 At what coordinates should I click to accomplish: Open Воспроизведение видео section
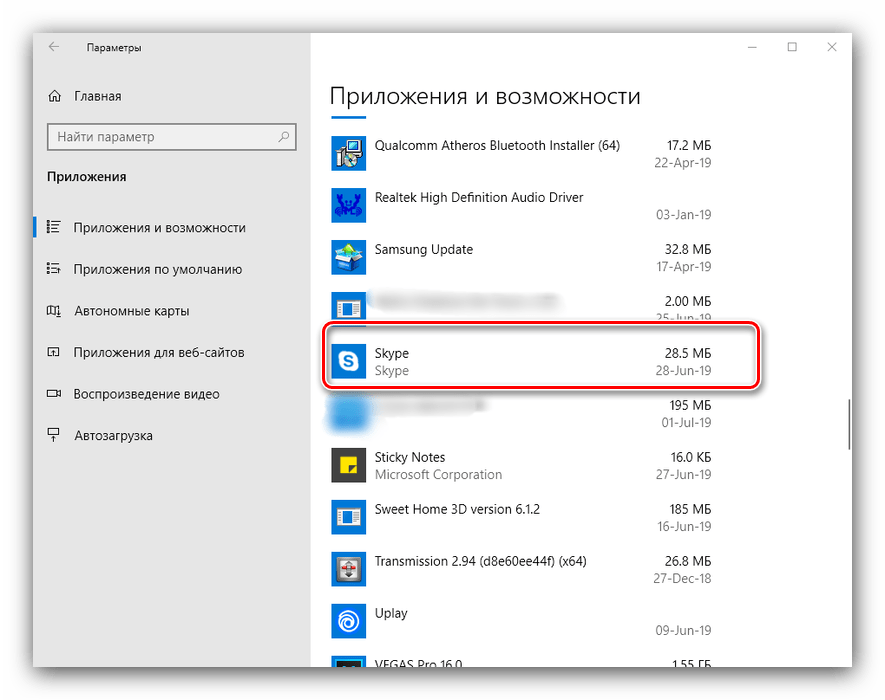coord(146,394)
